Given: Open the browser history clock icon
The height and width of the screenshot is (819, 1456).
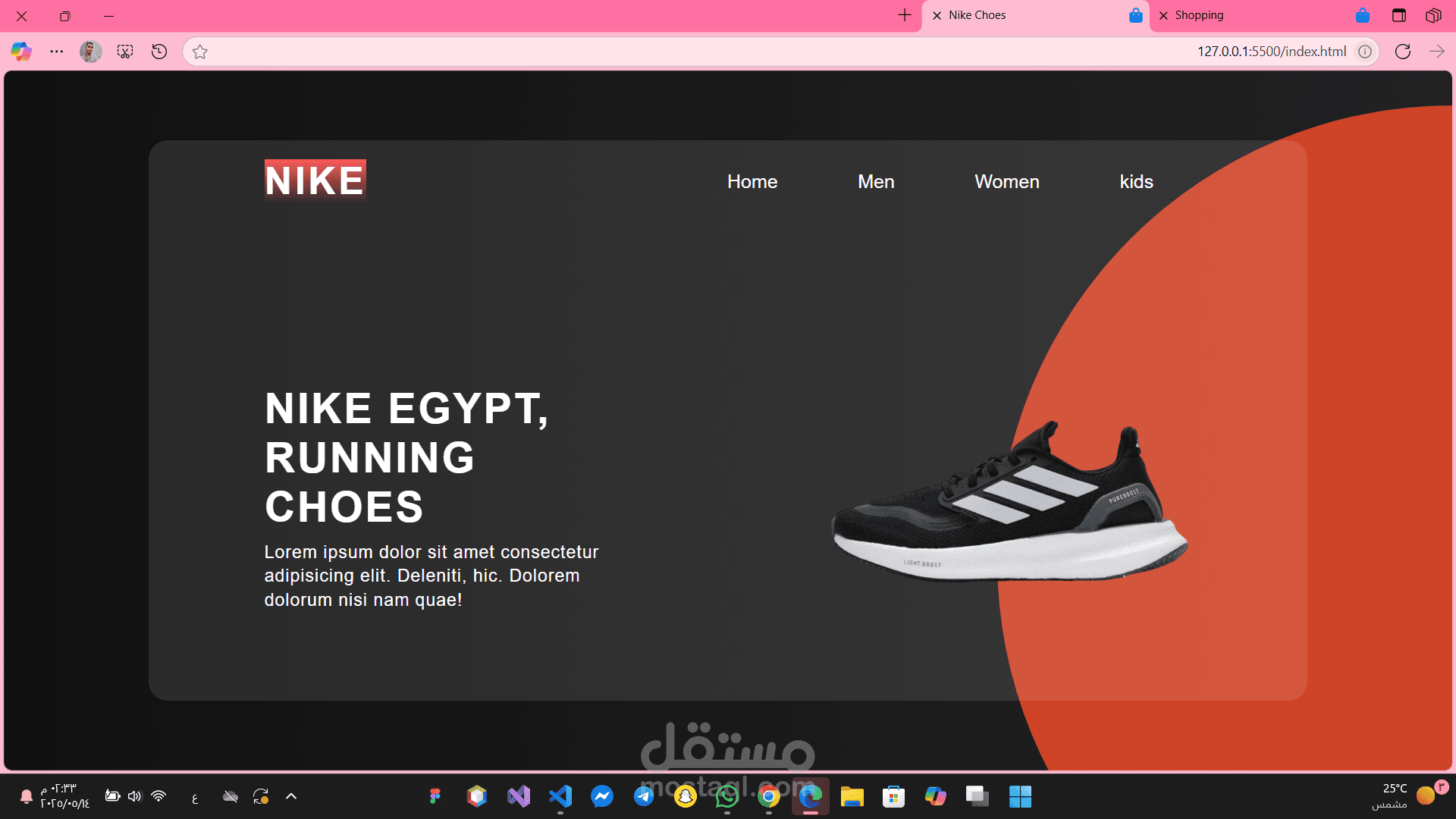Looking at the screenshot, I should click(x=159, y=52).
